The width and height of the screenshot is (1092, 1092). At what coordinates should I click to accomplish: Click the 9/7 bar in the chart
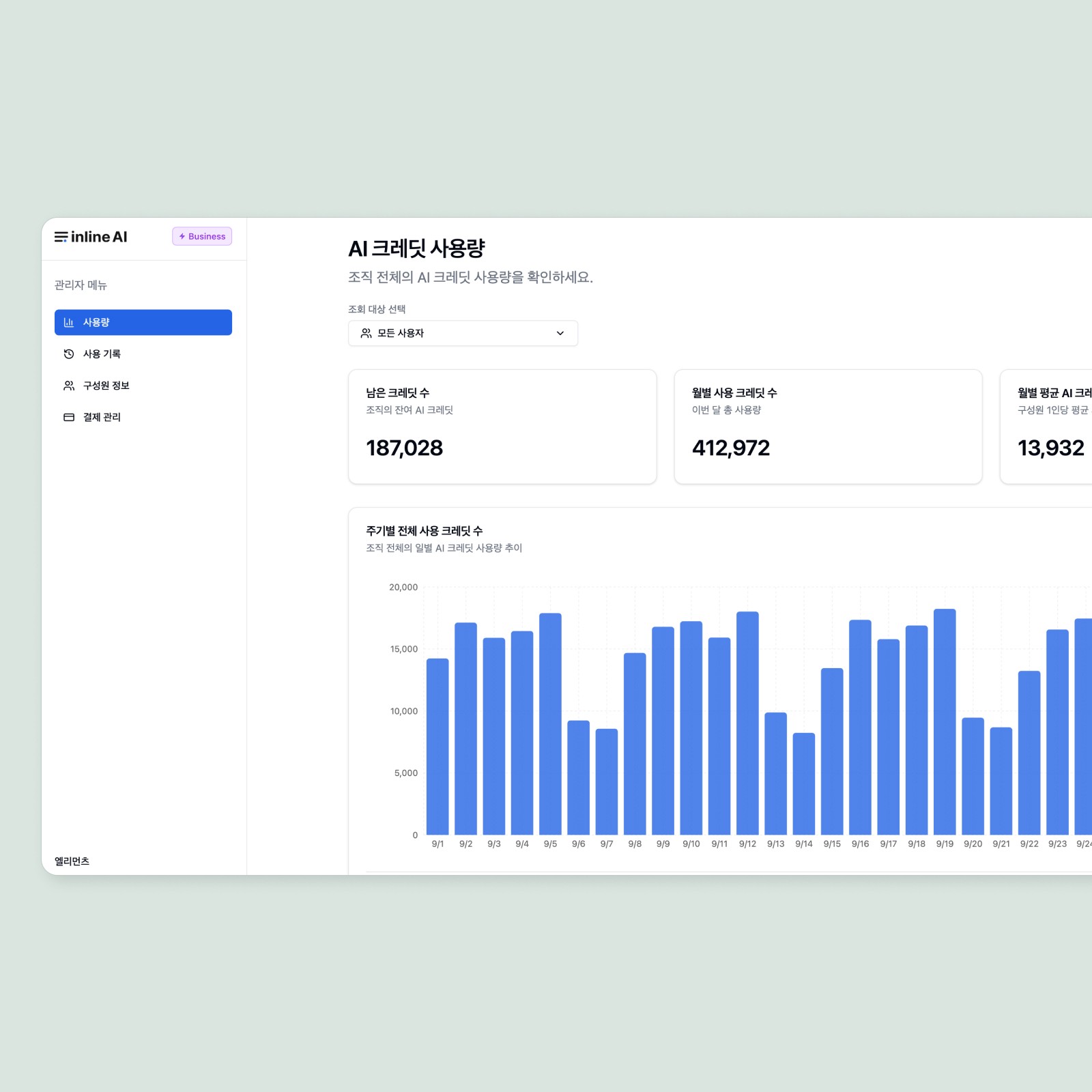point(607,782)
